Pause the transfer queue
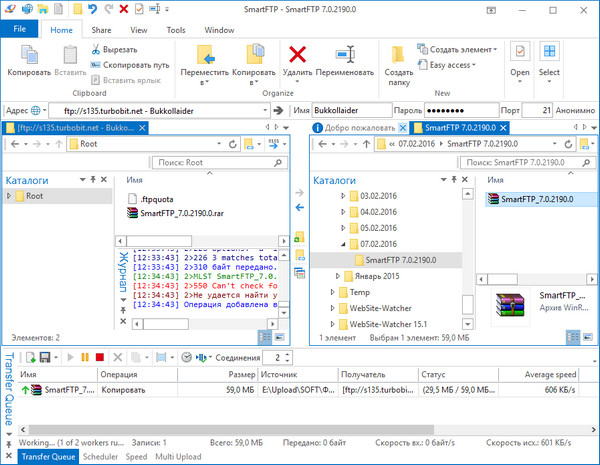The height and width of the screenshot is (465, 600). click(x=85, y=357)
